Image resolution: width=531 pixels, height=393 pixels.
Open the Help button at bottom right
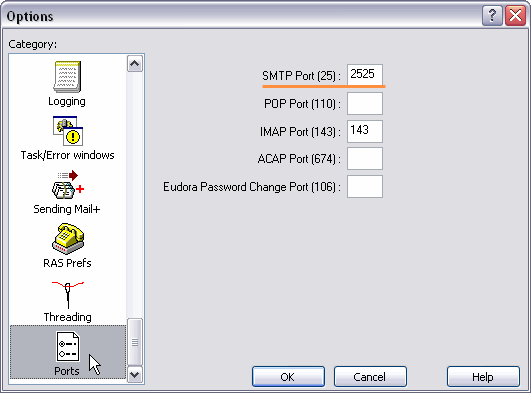(483, 376)
